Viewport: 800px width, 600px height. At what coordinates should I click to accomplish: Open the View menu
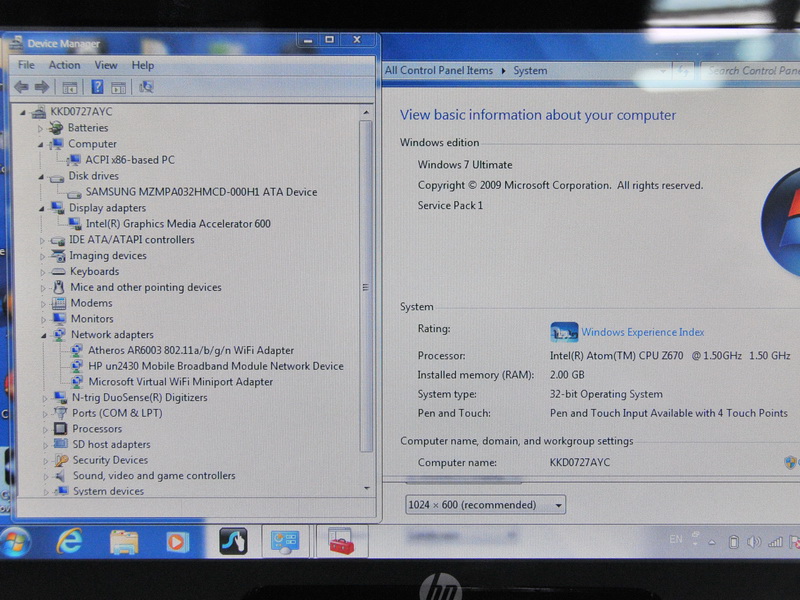point(106,65)
